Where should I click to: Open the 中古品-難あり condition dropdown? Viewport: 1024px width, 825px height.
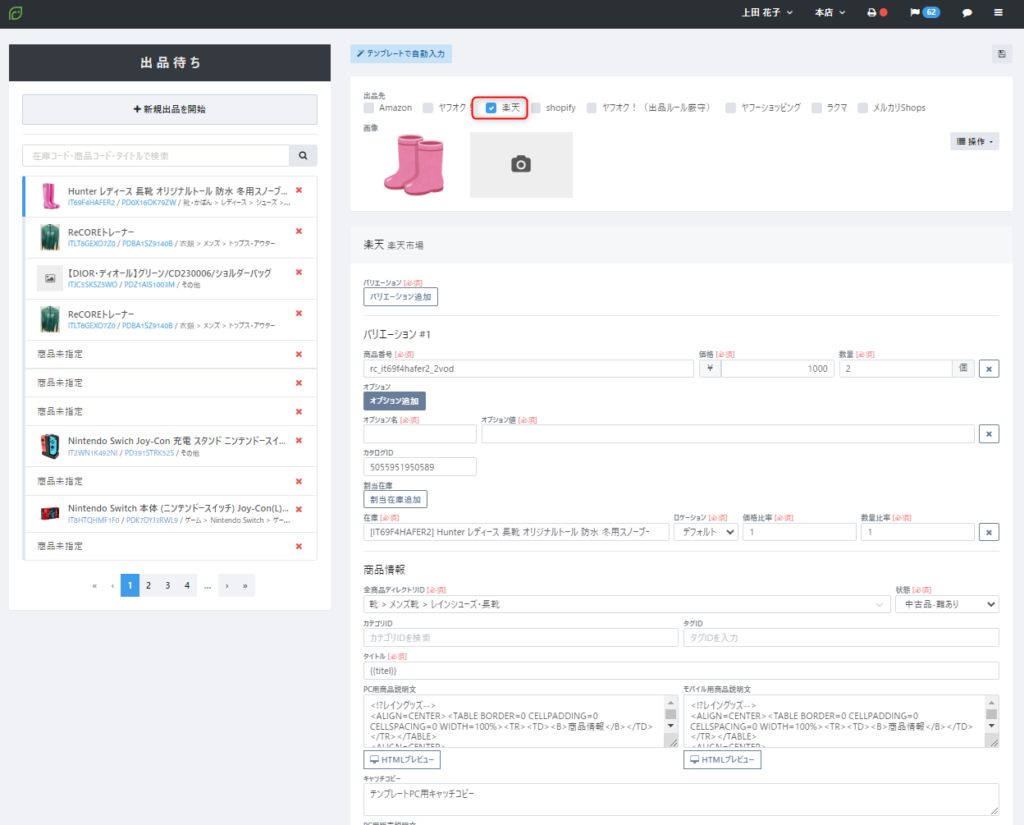click(x=947, y=604)
